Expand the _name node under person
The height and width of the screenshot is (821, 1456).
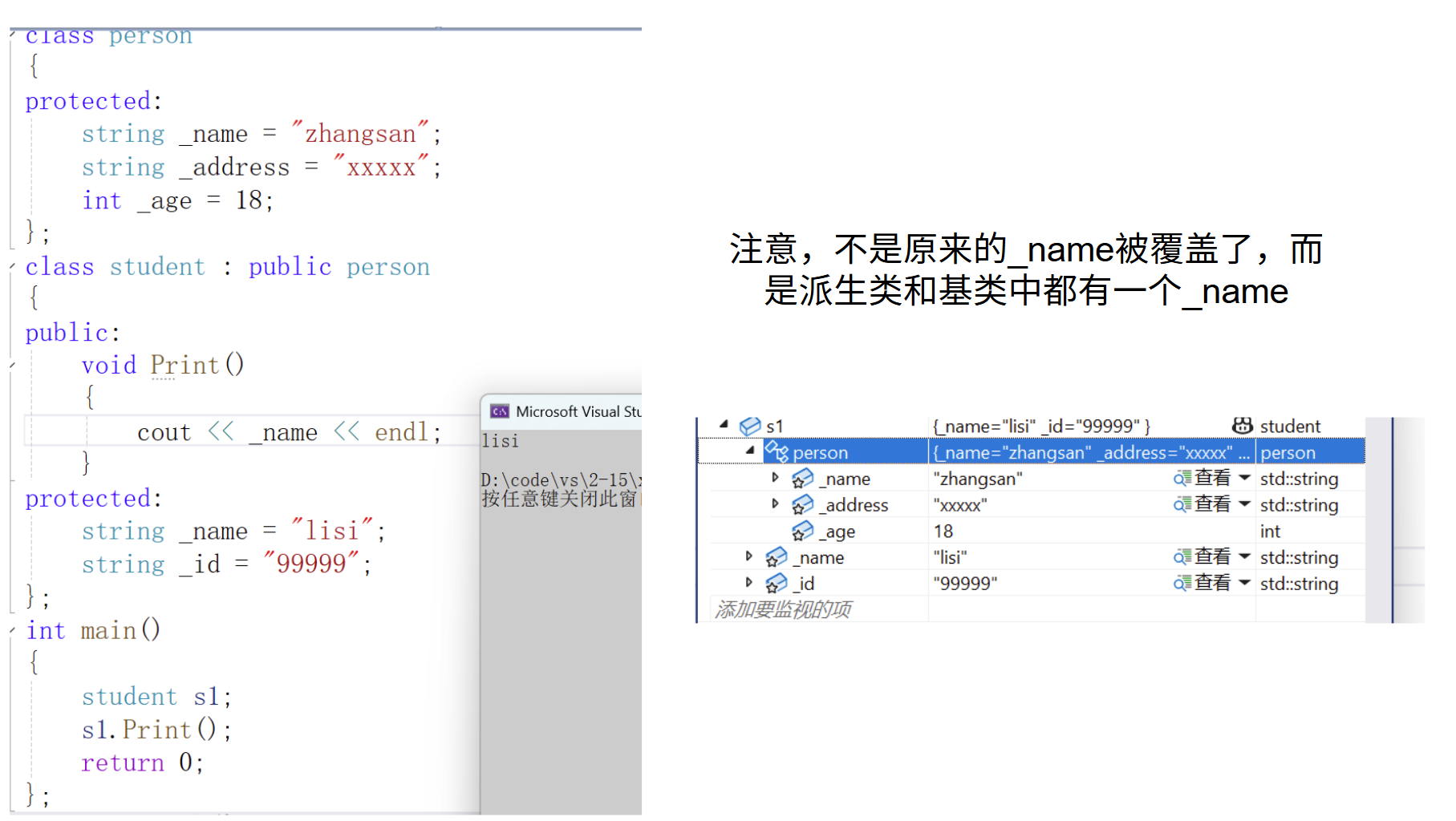click(x=775, y=478)
